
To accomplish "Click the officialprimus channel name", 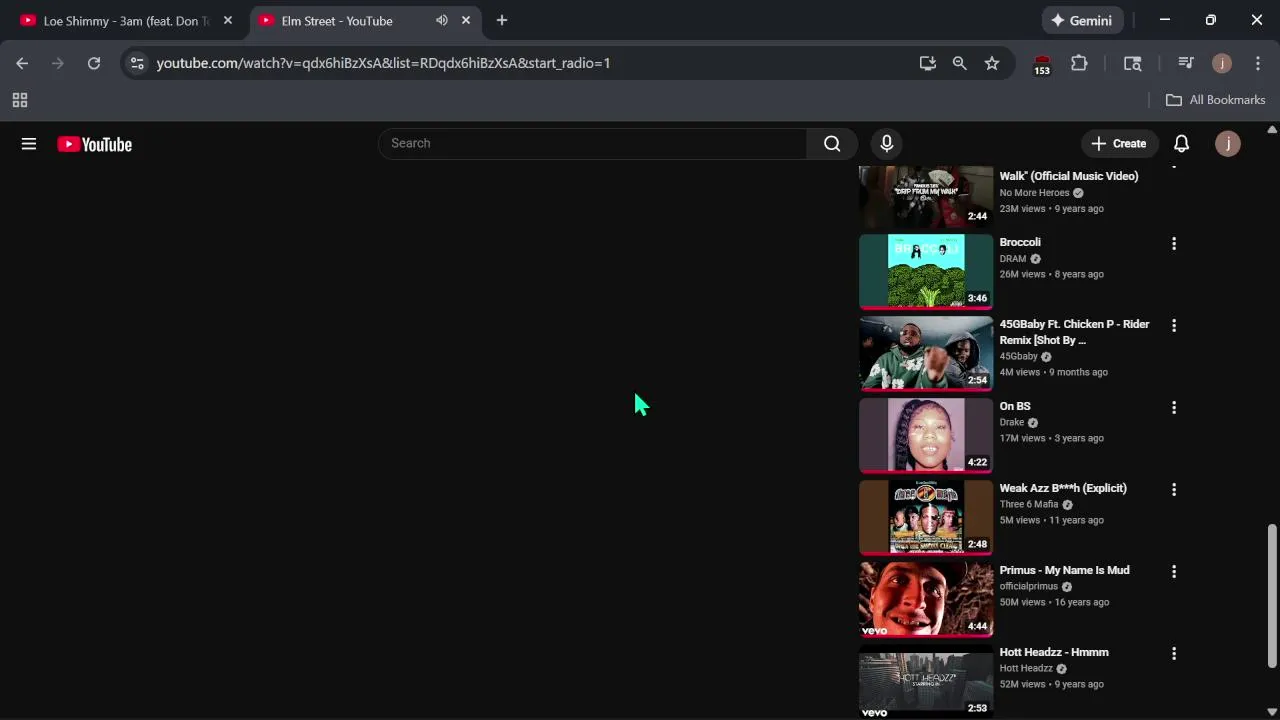I will pyautogui.click(x=1028, y=587).
